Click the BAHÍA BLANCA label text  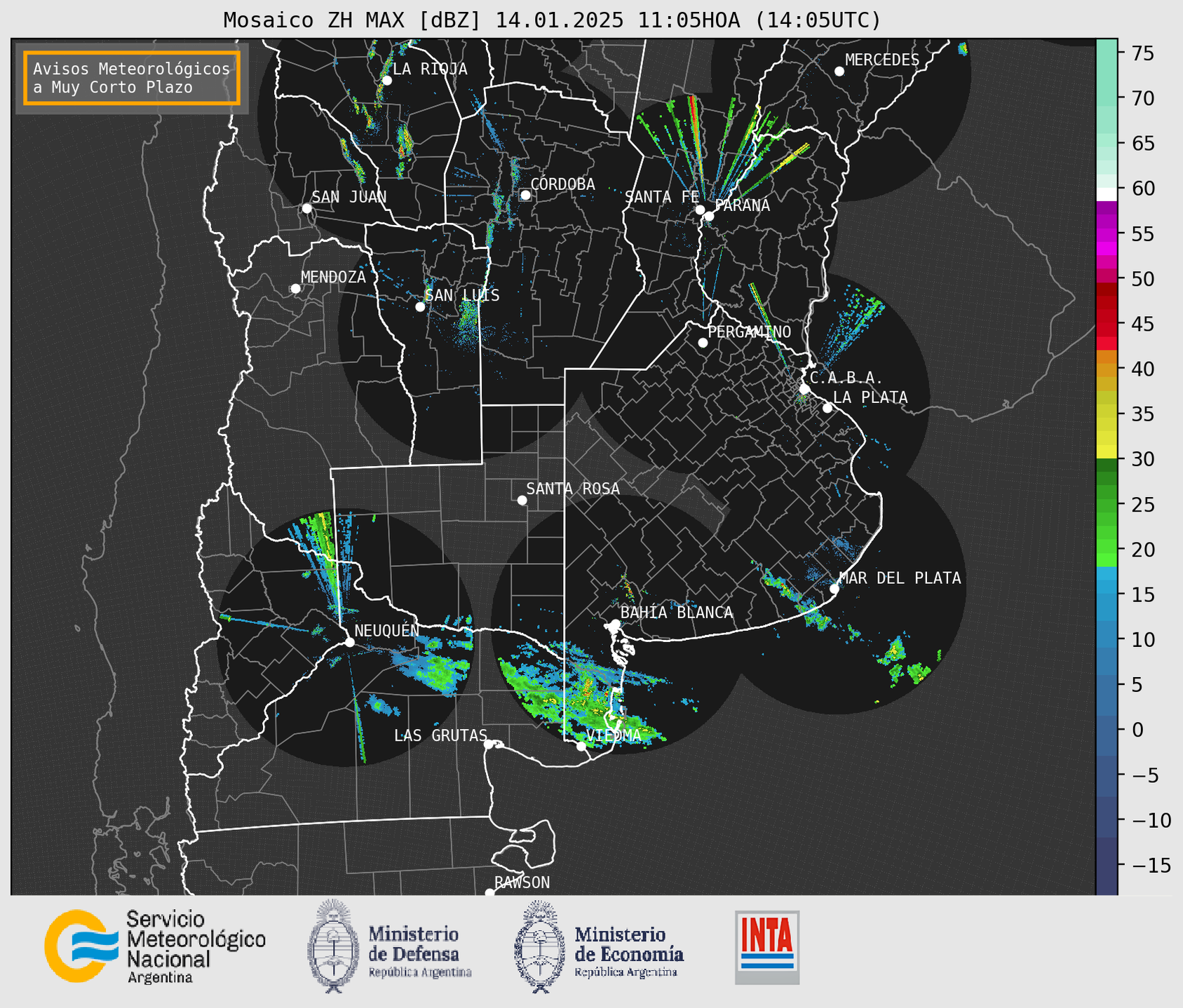coord(677,613)
